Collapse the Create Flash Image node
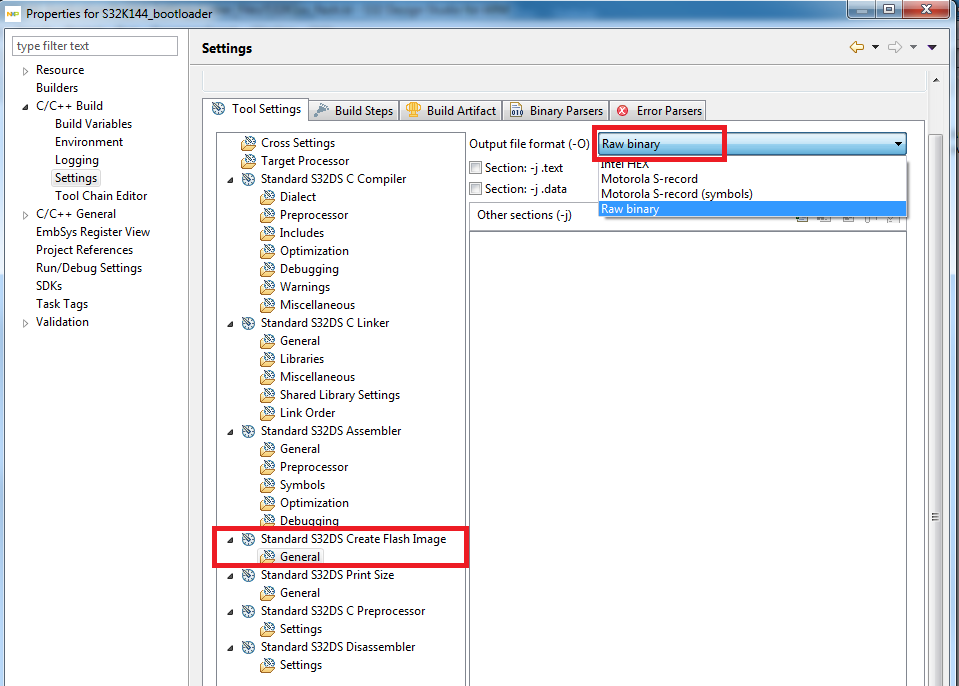 (x=231, y=540)
